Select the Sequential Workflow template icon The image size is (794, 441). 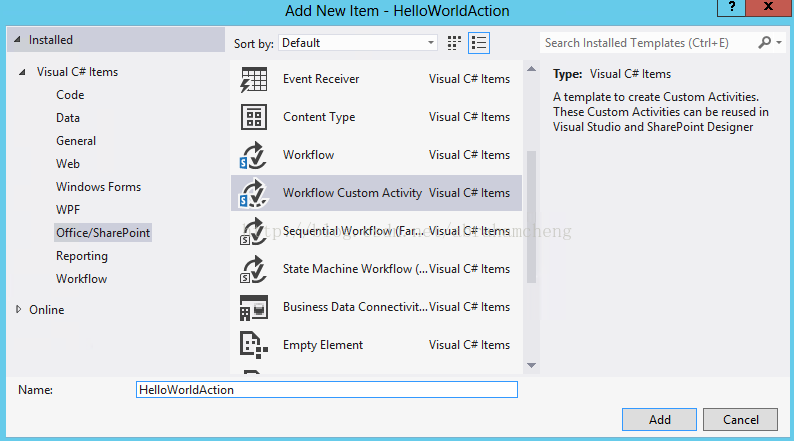click(254, 231)
